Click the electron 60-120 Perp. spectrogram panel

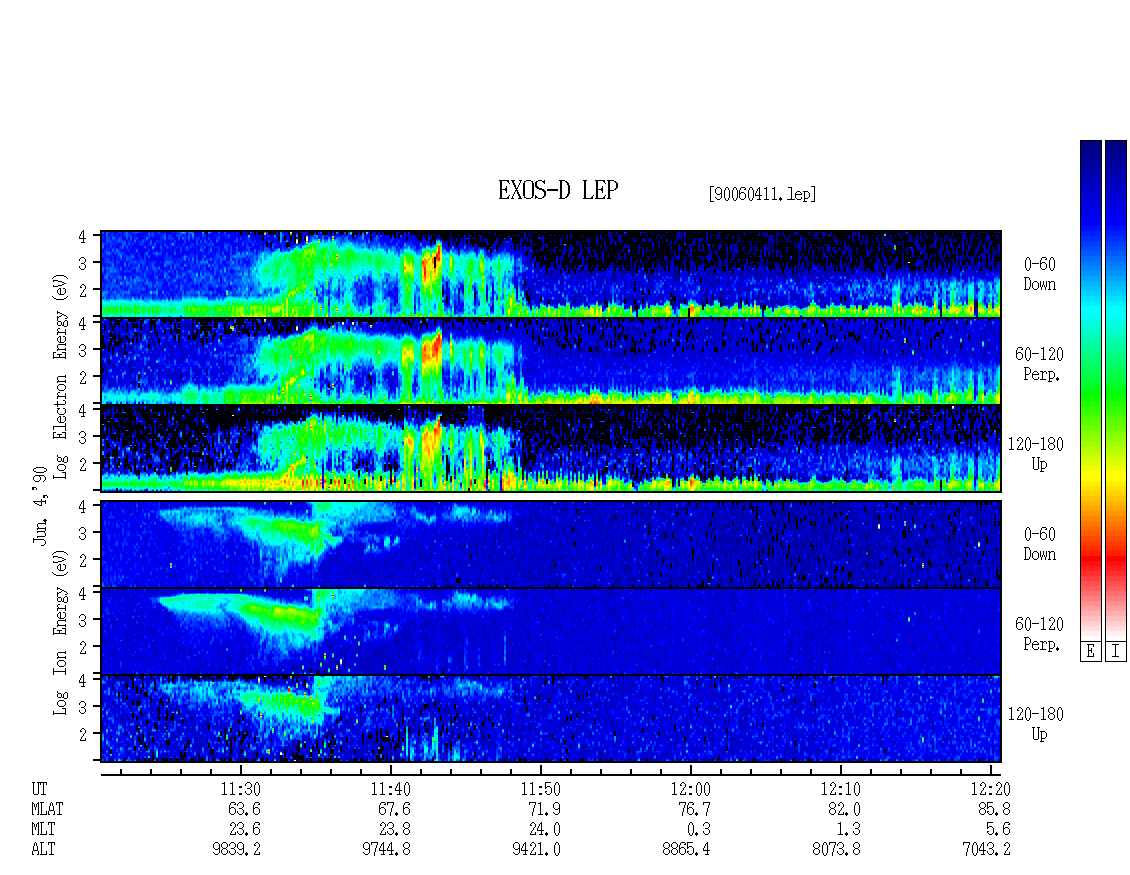click(551, 361)
